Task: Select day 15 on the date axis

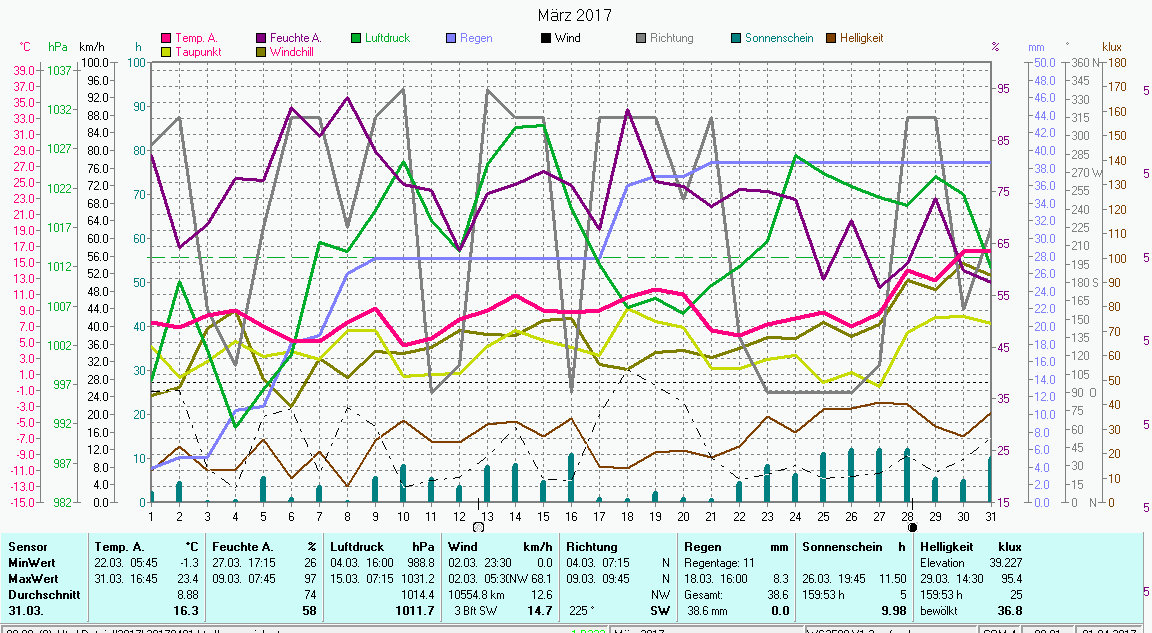Action: click(543, 515)
